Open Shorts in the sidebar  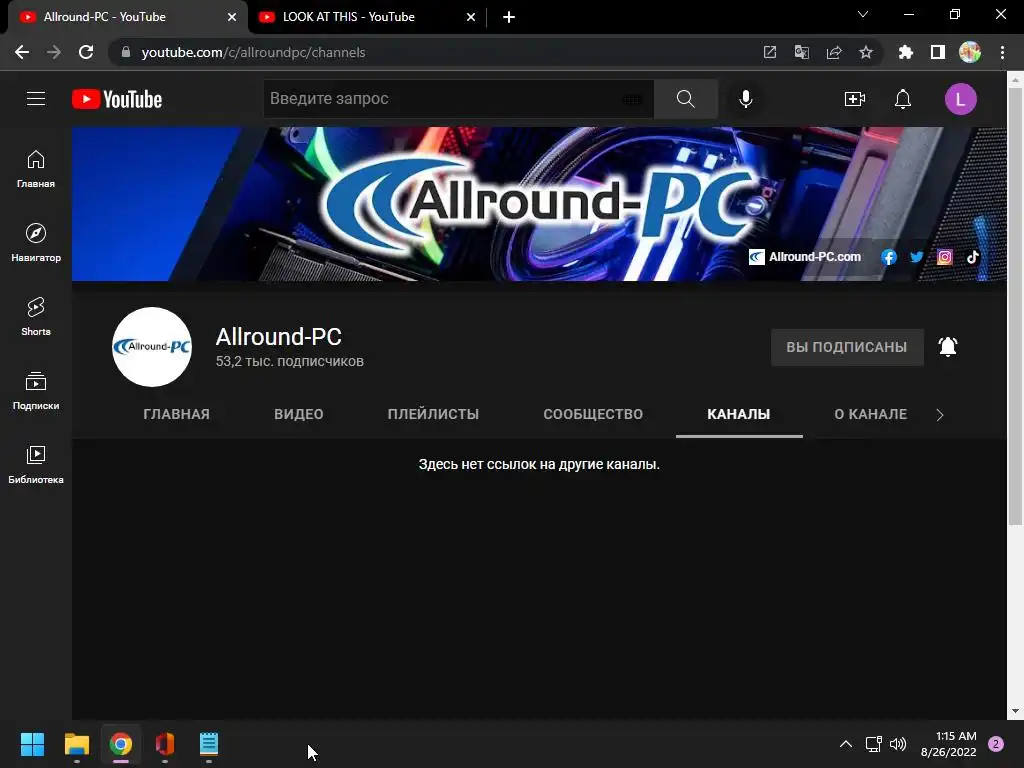coord(36,317)
